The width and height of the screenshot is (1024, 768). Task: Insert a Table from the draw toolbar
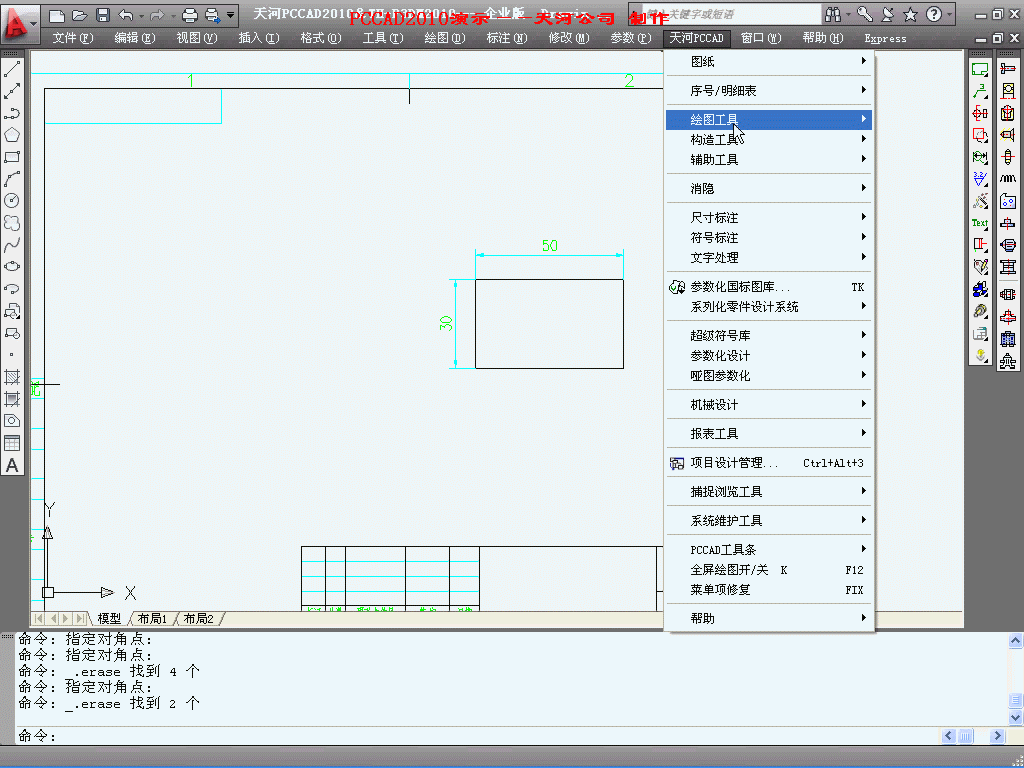[12, 443]
